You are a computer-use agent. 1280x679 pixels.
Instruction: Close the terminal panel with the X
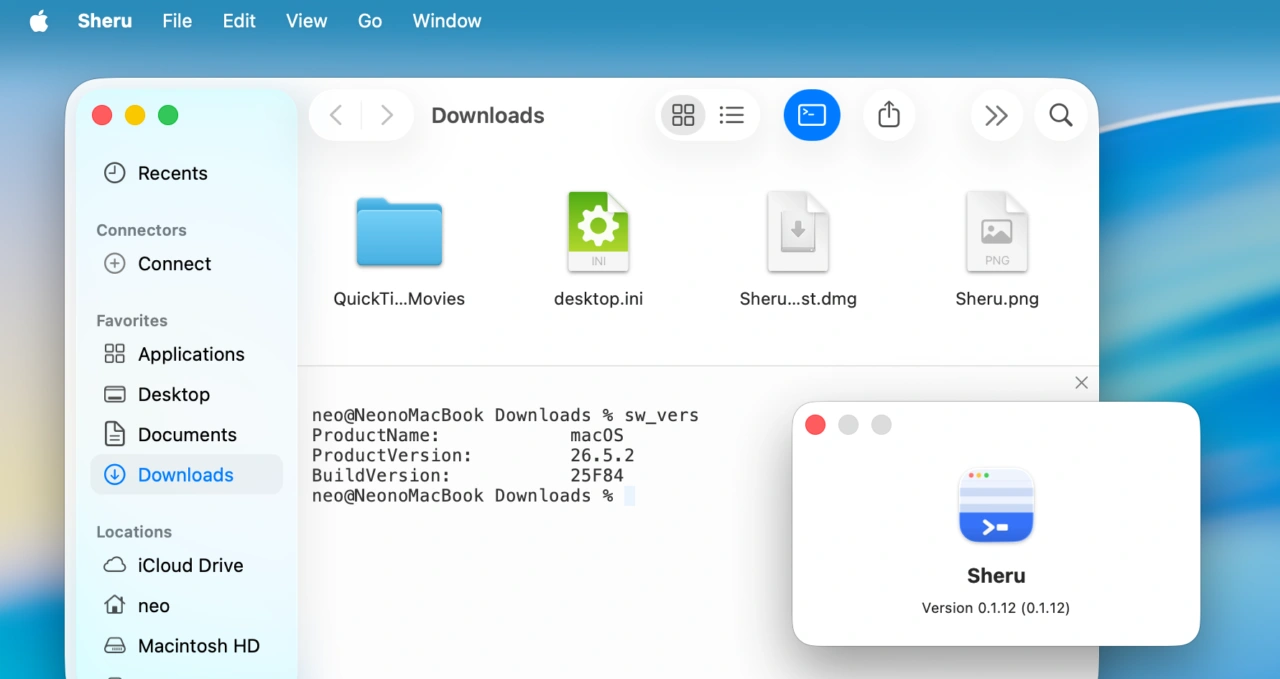(1081, 382)
